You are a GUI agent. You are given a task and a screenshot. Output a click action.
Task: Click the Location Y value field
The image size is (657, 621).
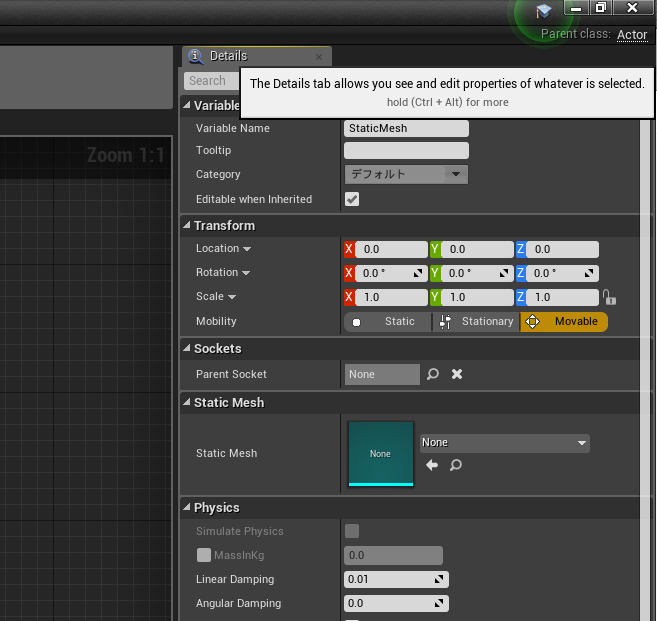point(477,249)
